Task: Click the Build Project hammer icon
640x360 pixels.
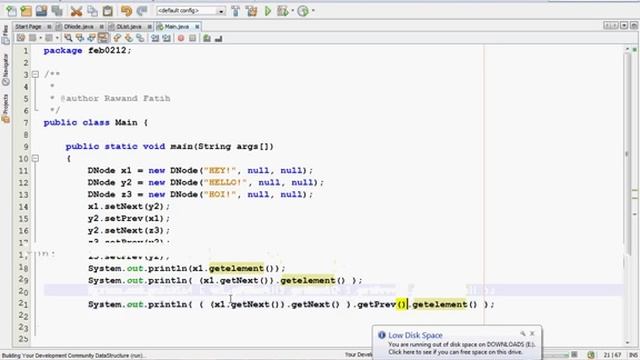Action: coord(236,11)
